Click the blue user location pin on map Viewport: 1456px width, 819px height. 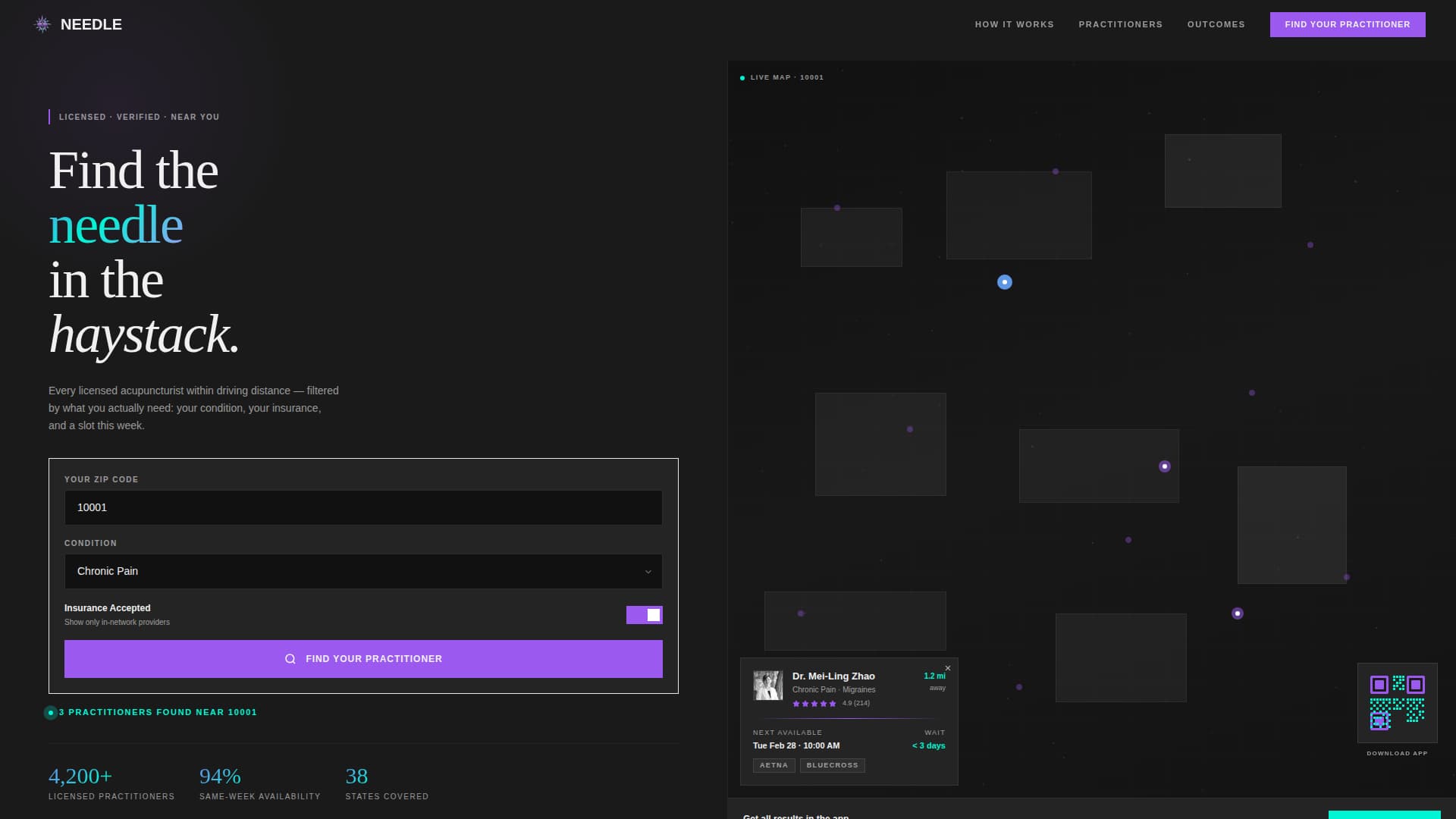pos(1005,282)
